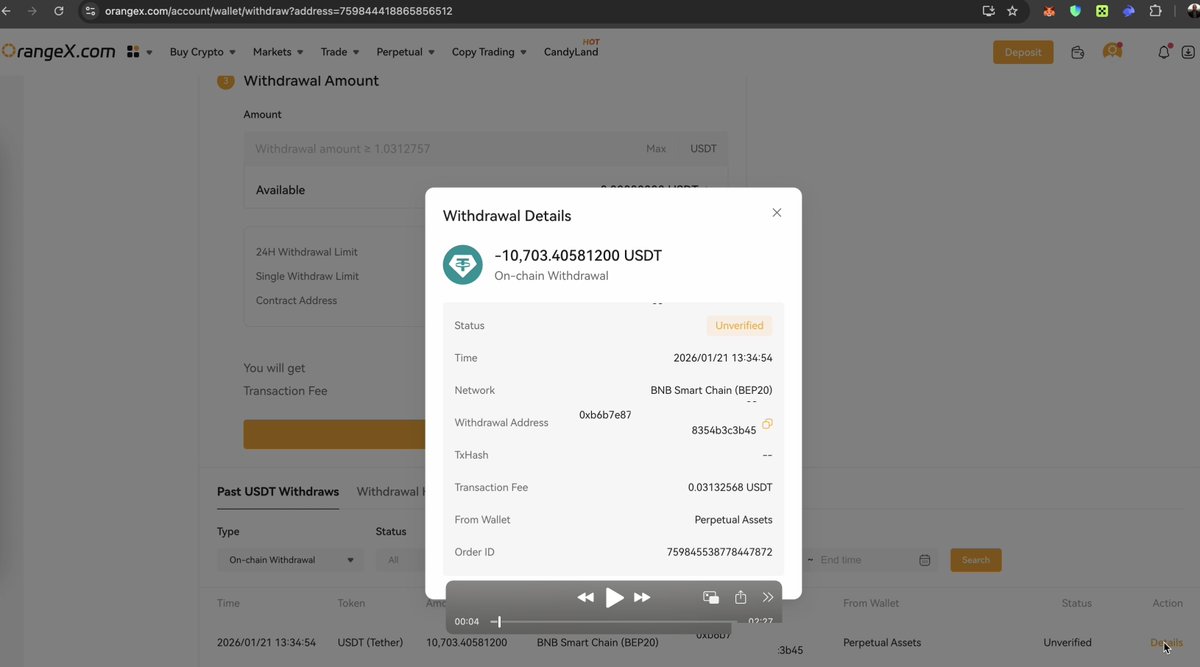Open the share menu in the video player
Viewport: 1200px width, 667px height.
click(740, 597)
